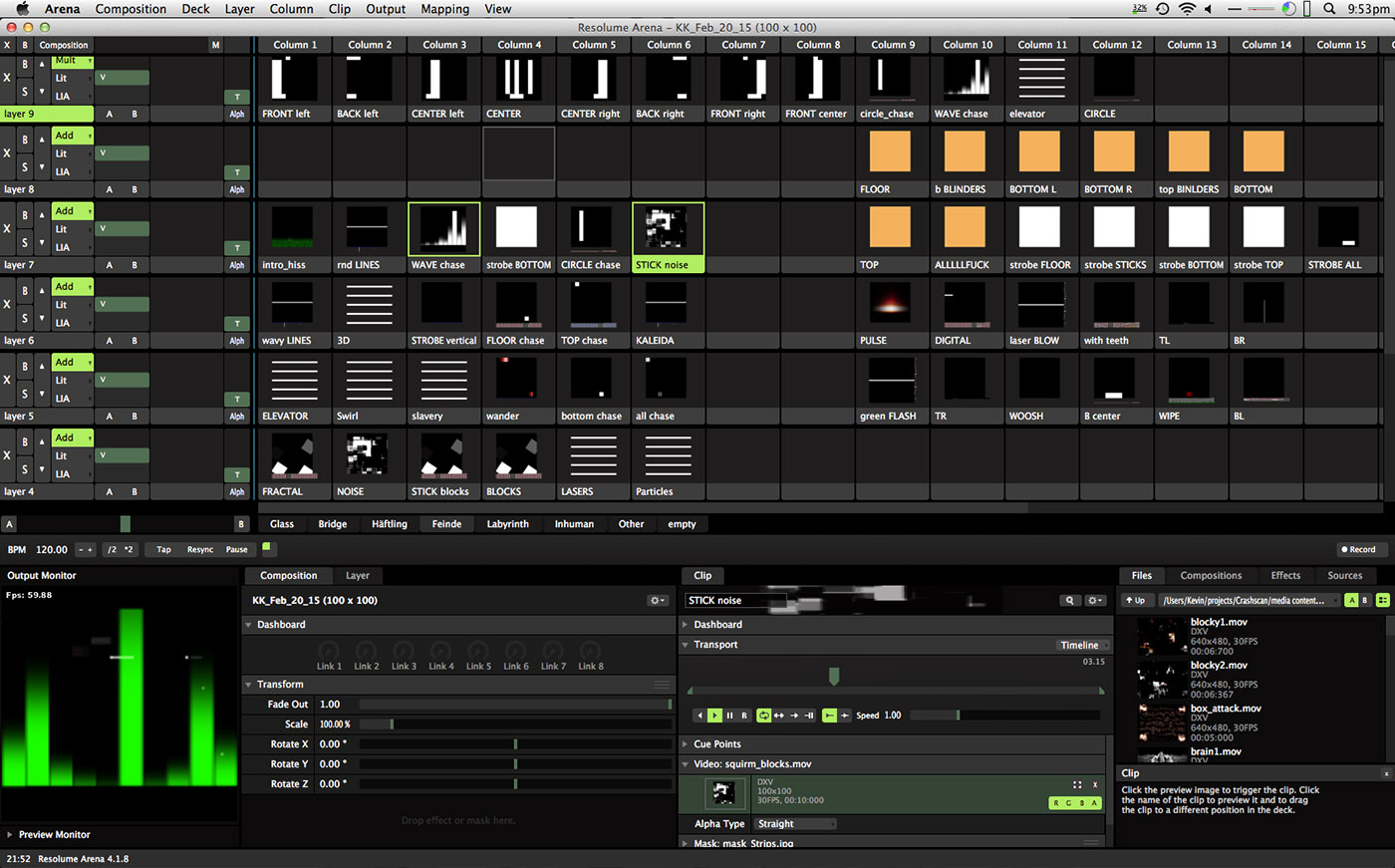Open the clip panel search magnifier
The width and height of the screenshot is (1395, 868).
point(1069,601)
